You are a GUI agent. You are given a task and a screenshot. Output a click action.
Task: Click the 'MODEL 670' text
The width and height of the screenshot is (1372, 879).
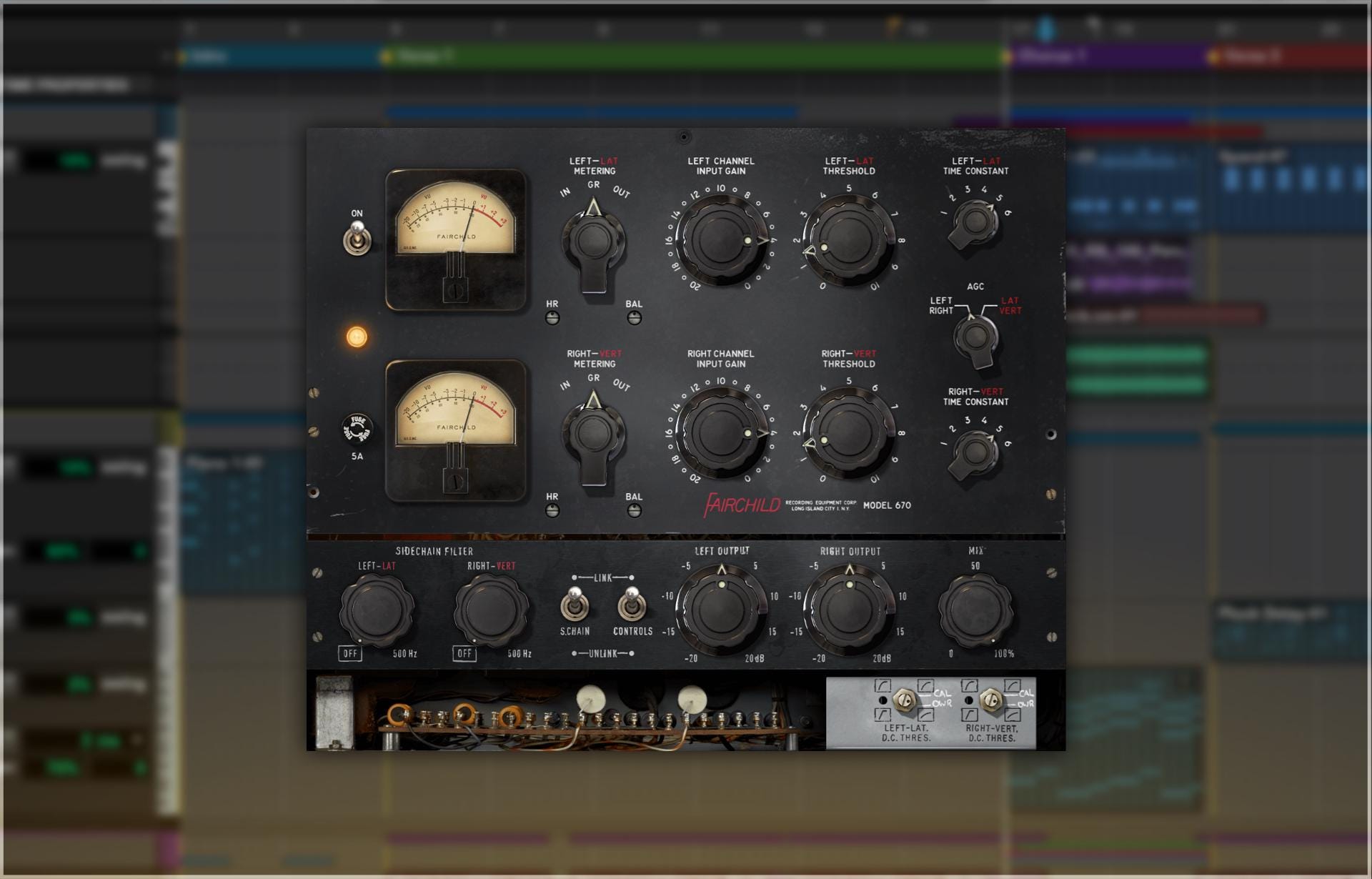tap(887, 505)
